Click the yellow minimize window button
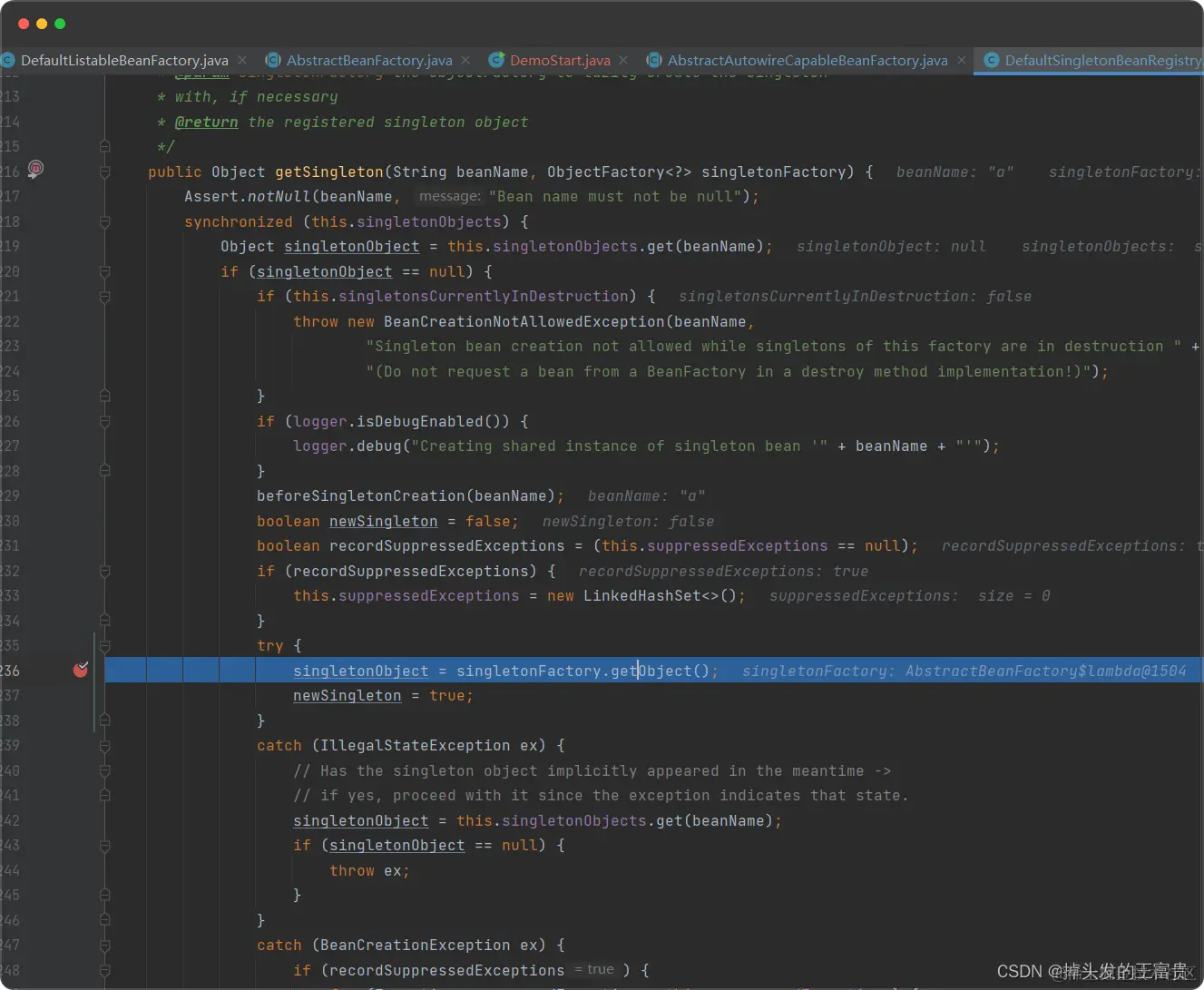The width and height of the screenshot is (1204, 990). pyautogui.click(x=42, y=24)
